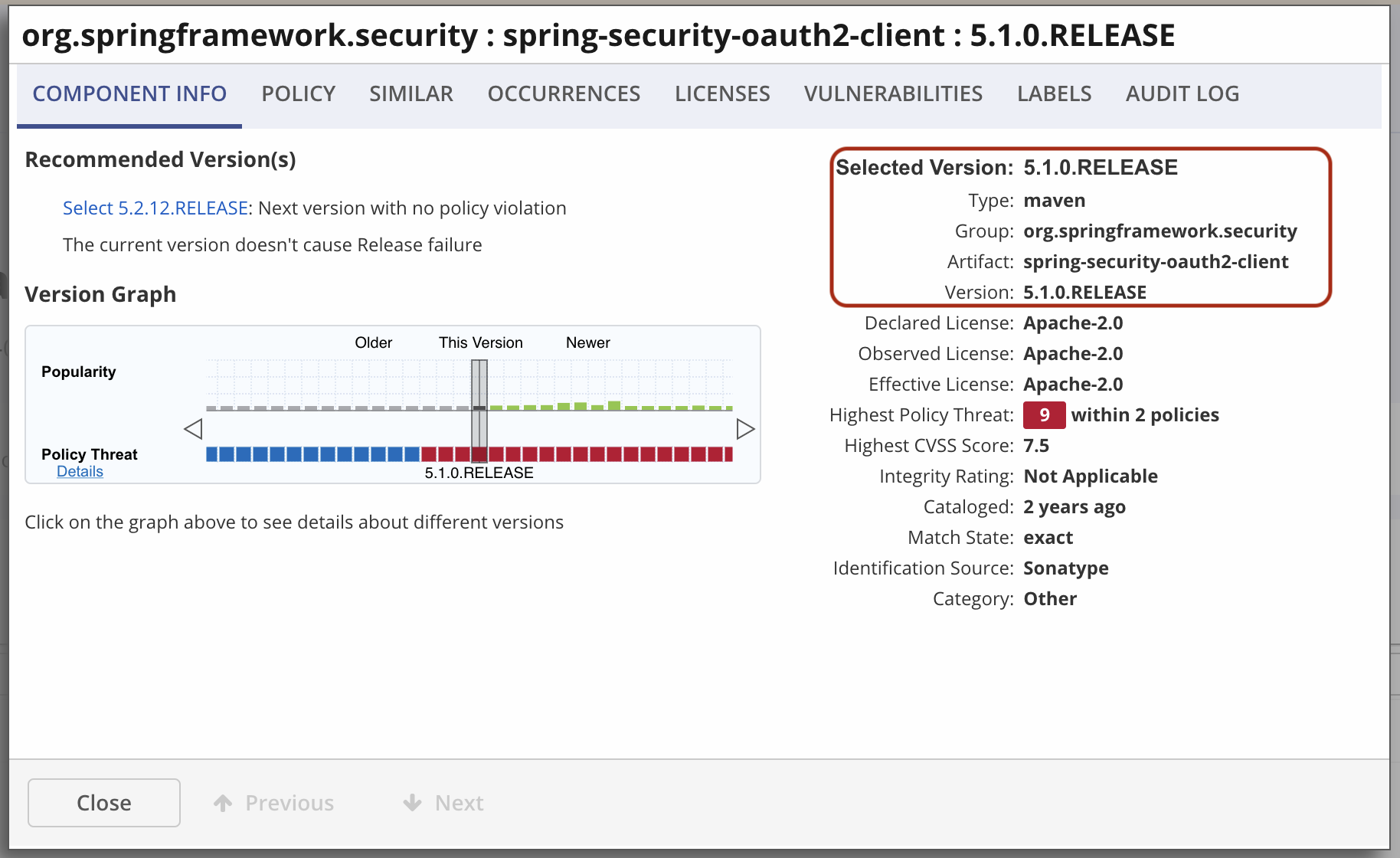The width and height of the screenshot is (1400, 858).
Task: Show the Audit Log tab
Action: point(1182,93)
